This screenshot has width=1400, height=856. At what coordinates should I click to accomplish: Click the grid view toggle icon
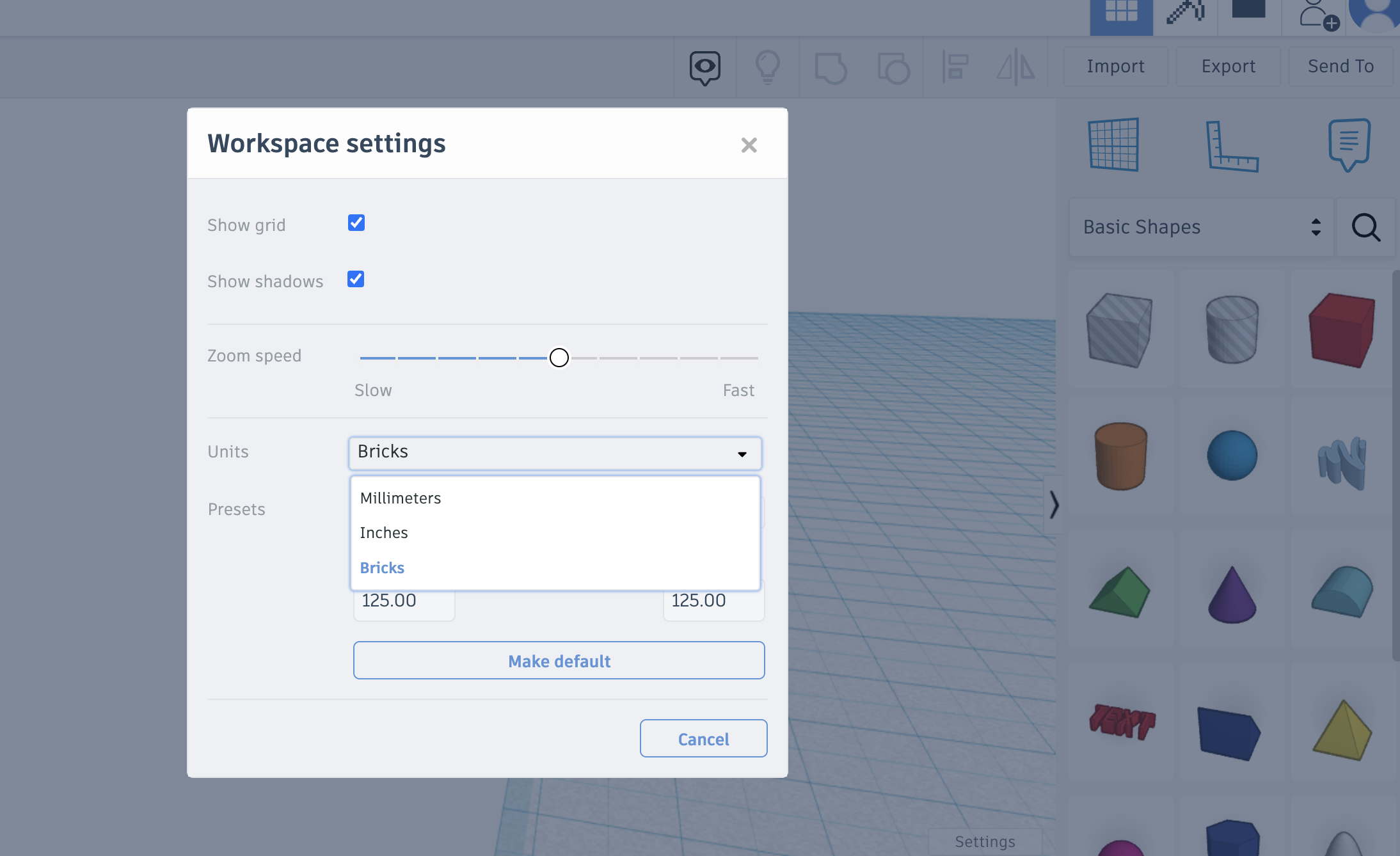click(1121, 14)
